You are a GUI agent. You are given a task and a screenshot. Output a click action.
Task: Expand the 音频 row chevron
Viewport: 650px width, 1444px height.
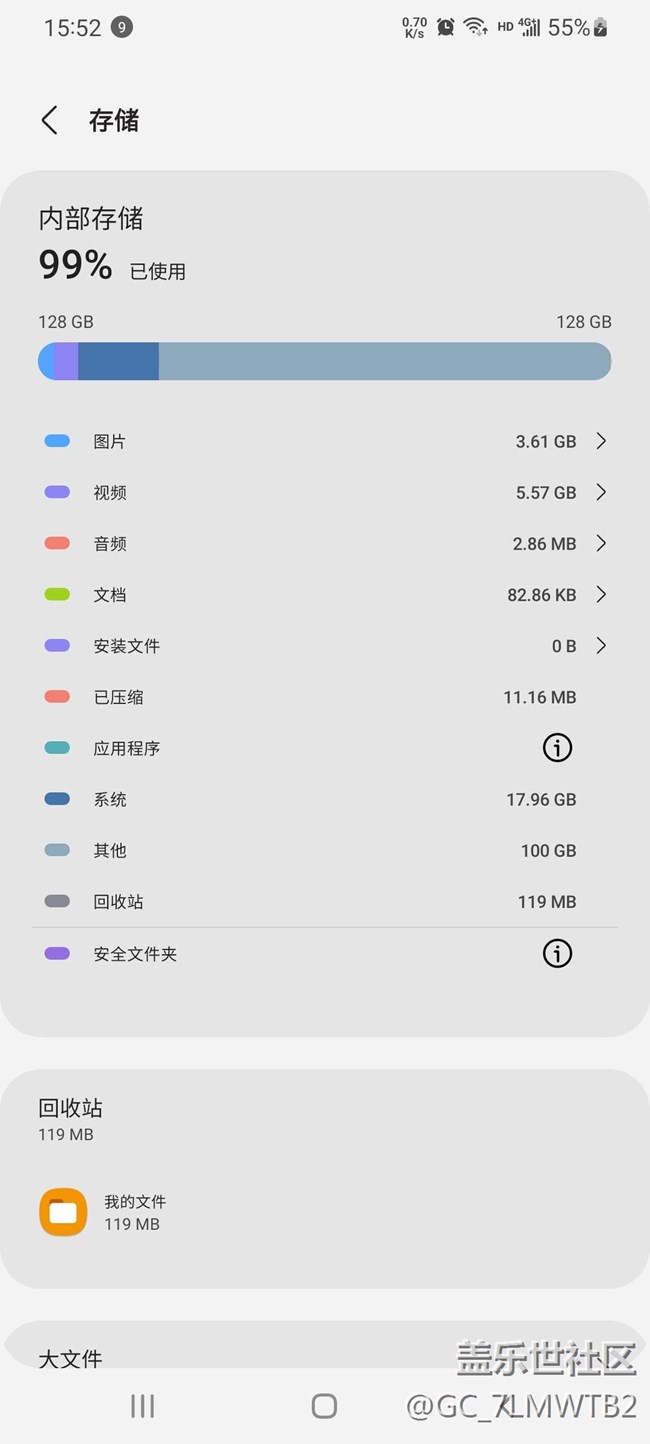pos(601,543)
